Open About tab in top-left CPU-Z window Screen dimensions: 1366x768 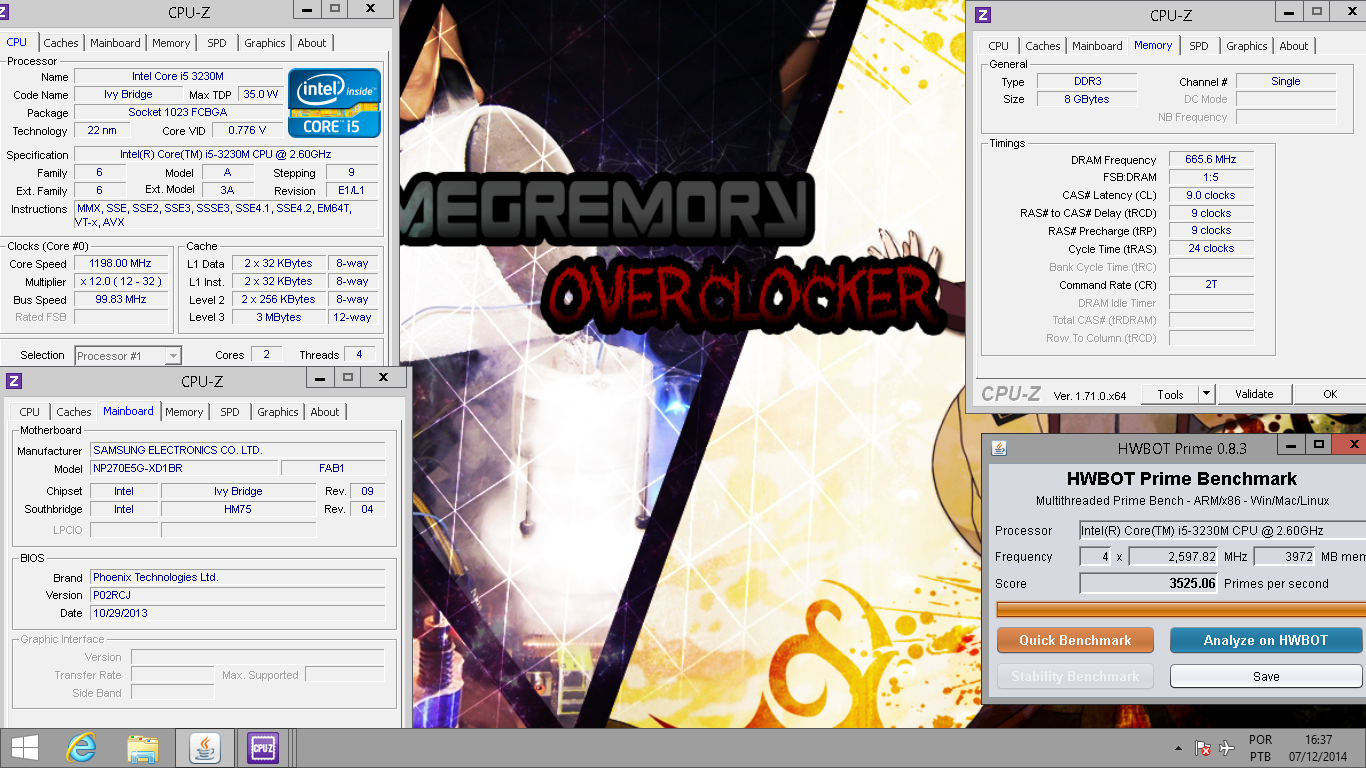(x=312, y=43)
